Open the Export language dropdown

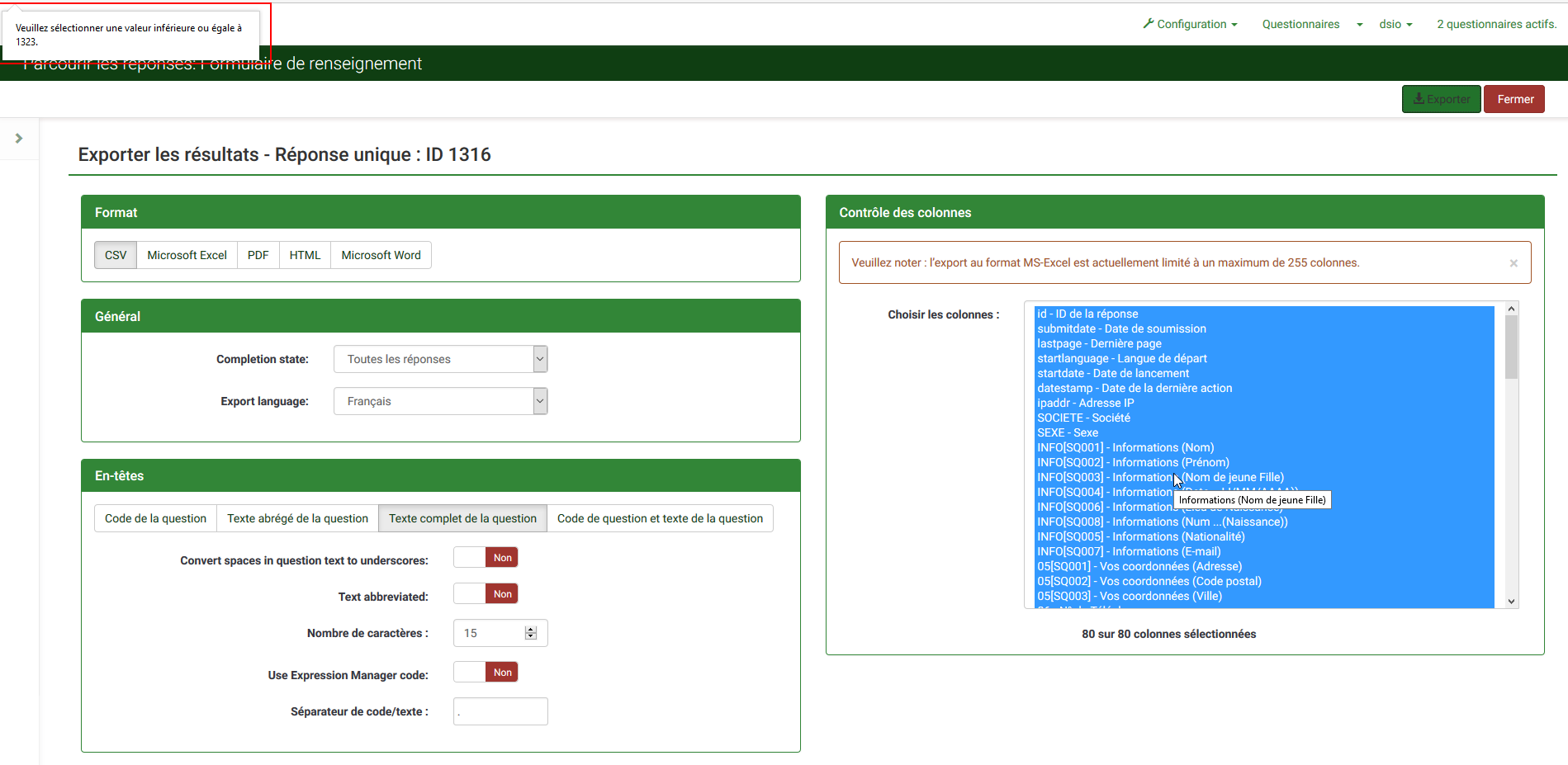(440, 401)
